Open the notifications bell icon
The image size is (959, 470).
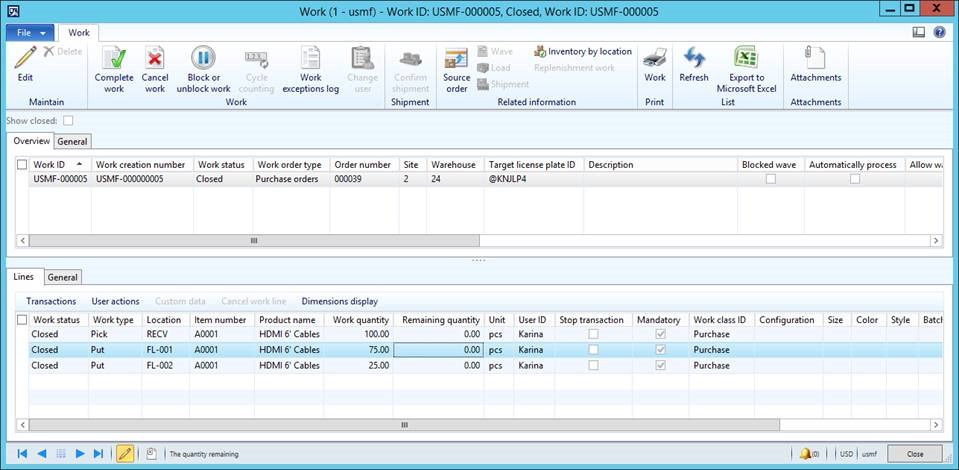(x=805, y=453)
